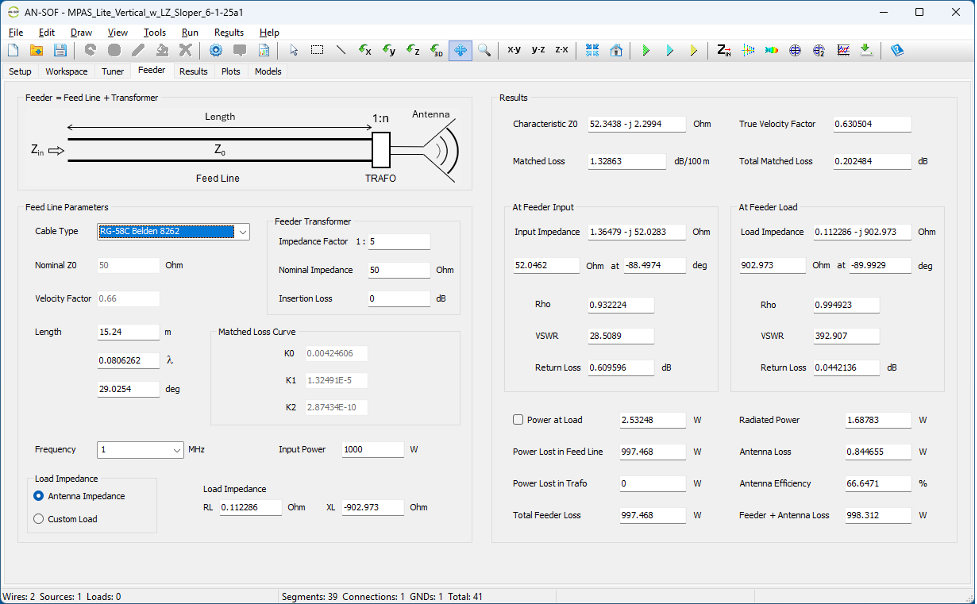Open help book icon
Screen dimensions: 977x604
click(897, 50)
